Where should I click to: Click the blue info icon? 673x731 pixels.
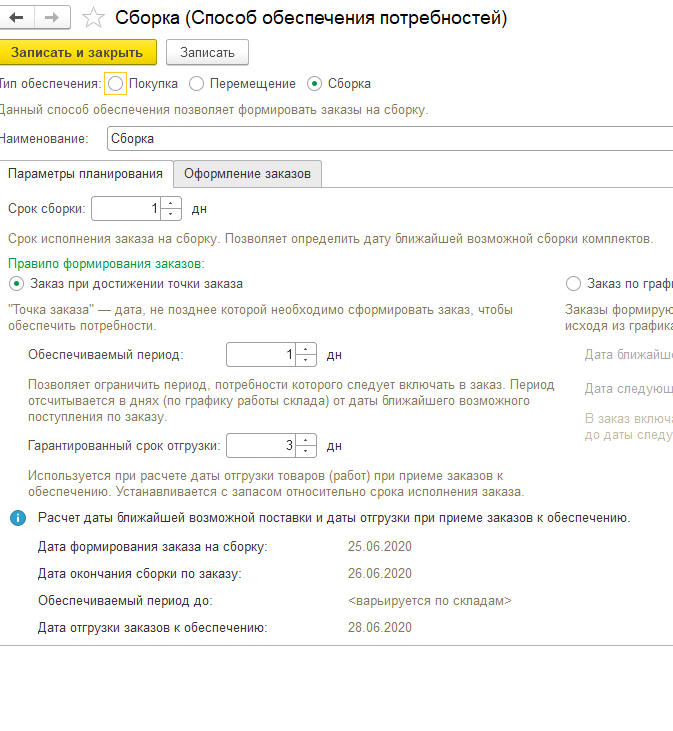pos(18,518)
